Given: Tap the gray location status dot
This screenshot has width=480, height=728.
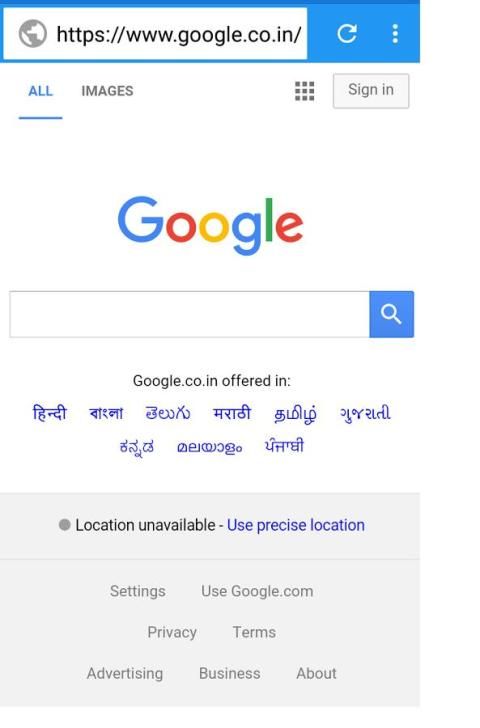Looking at the screenshot, I should [65, 525].
